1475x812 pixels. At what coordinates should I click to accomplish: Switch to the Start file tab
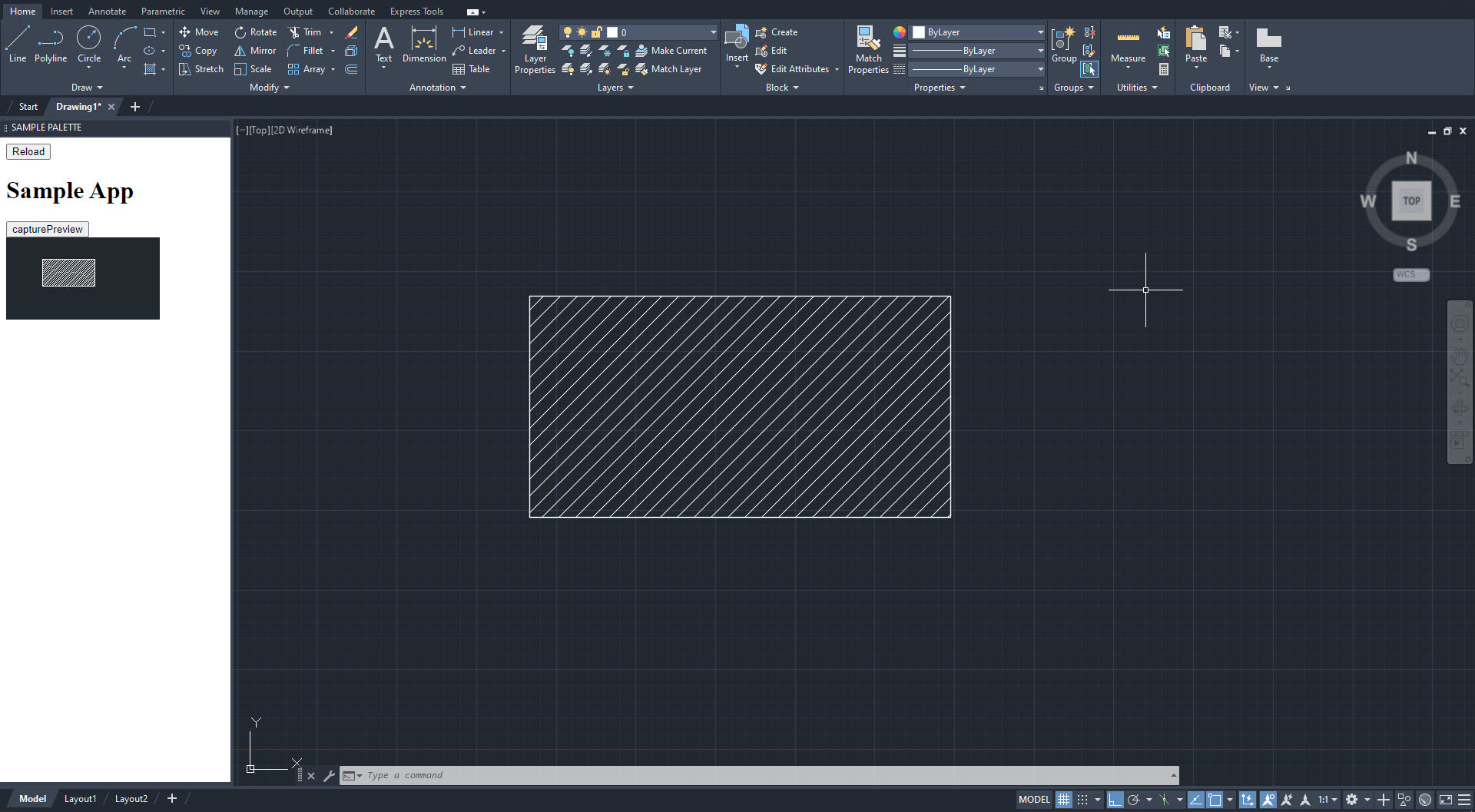28,107
